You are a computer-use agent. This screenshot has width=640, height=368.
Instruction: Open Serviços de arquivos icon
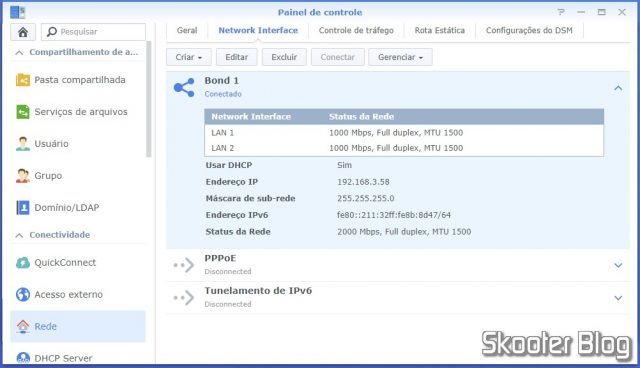pos(23,112)
